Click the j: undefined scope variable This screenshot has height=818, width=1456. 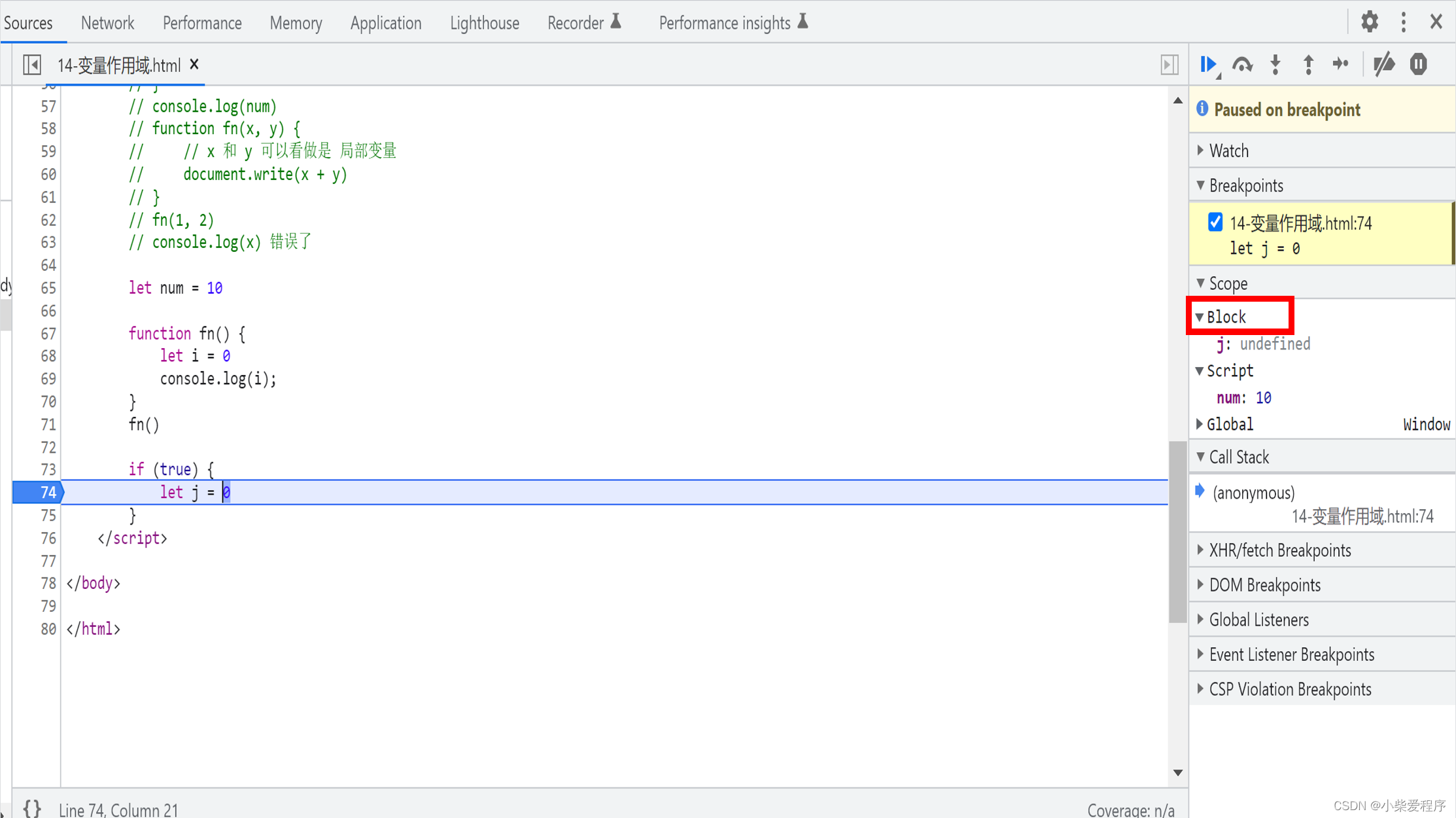pos(1263,344)
